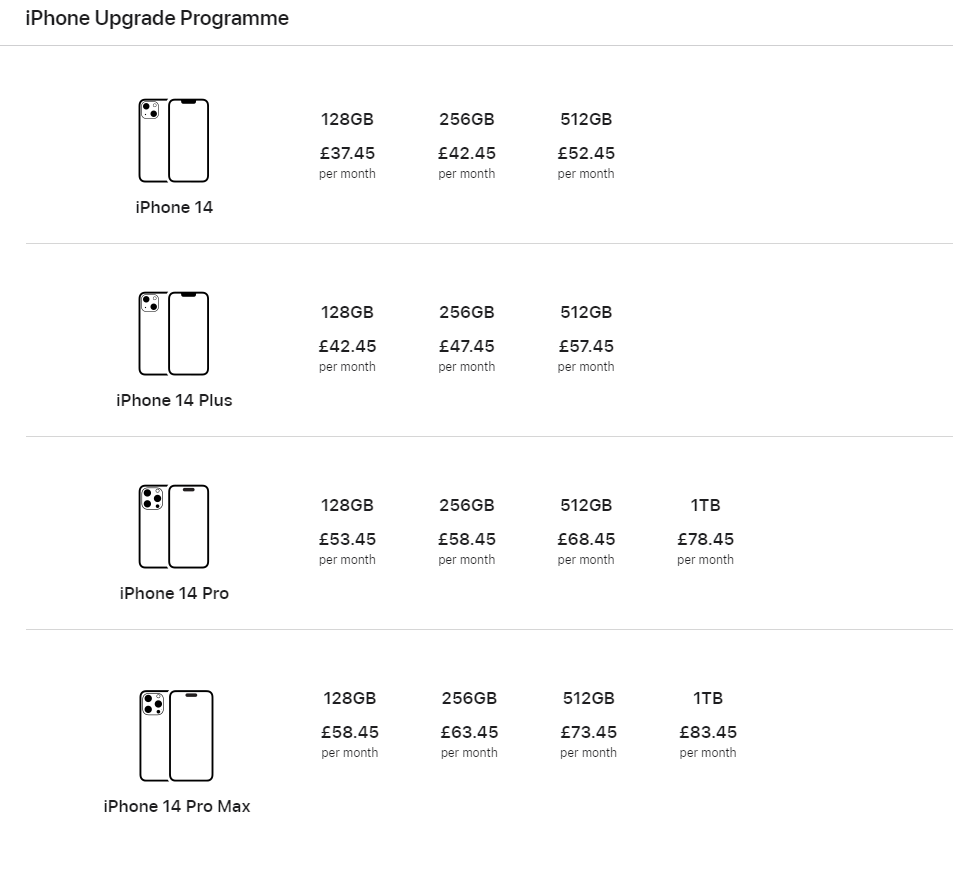953x881 pixels.
Task: Click the iPhone Upgrade Programme heading
Action: [157, 18]
